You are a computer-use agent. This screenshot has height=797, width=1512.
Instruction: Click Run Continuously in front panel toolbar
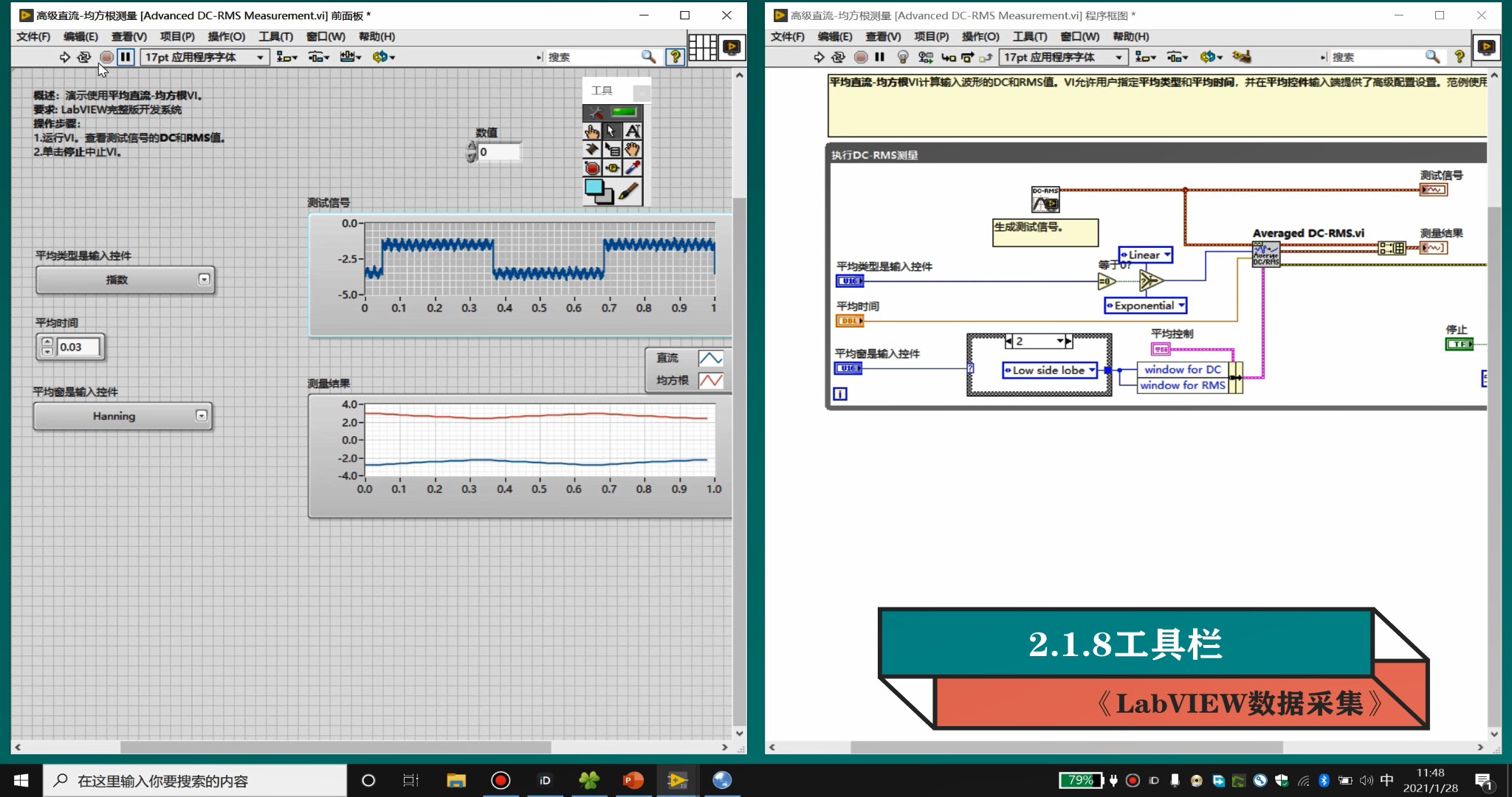point(84,57)
